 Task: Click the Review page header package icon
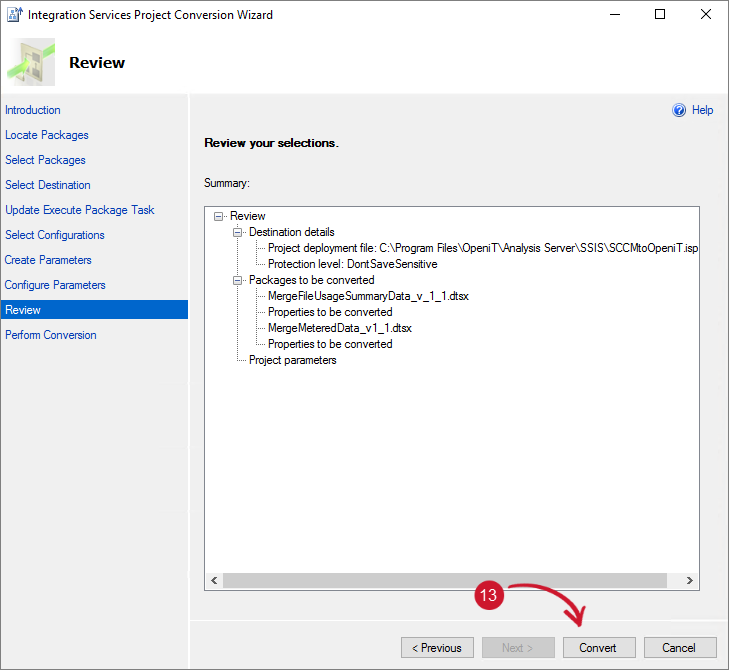(32, 63)
